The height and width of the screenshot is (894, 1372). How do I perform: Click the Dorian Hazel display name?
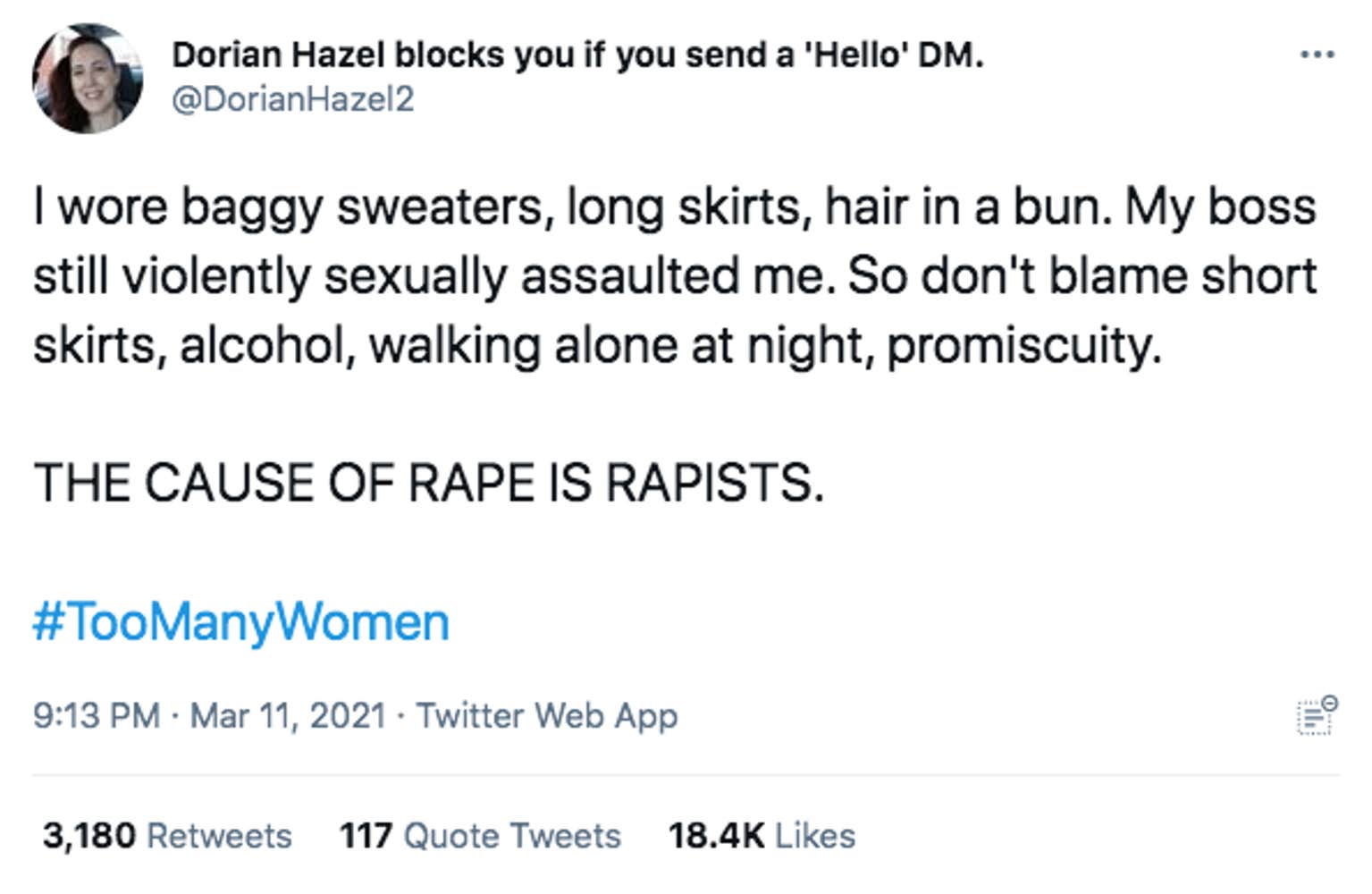tap(577, 55)
